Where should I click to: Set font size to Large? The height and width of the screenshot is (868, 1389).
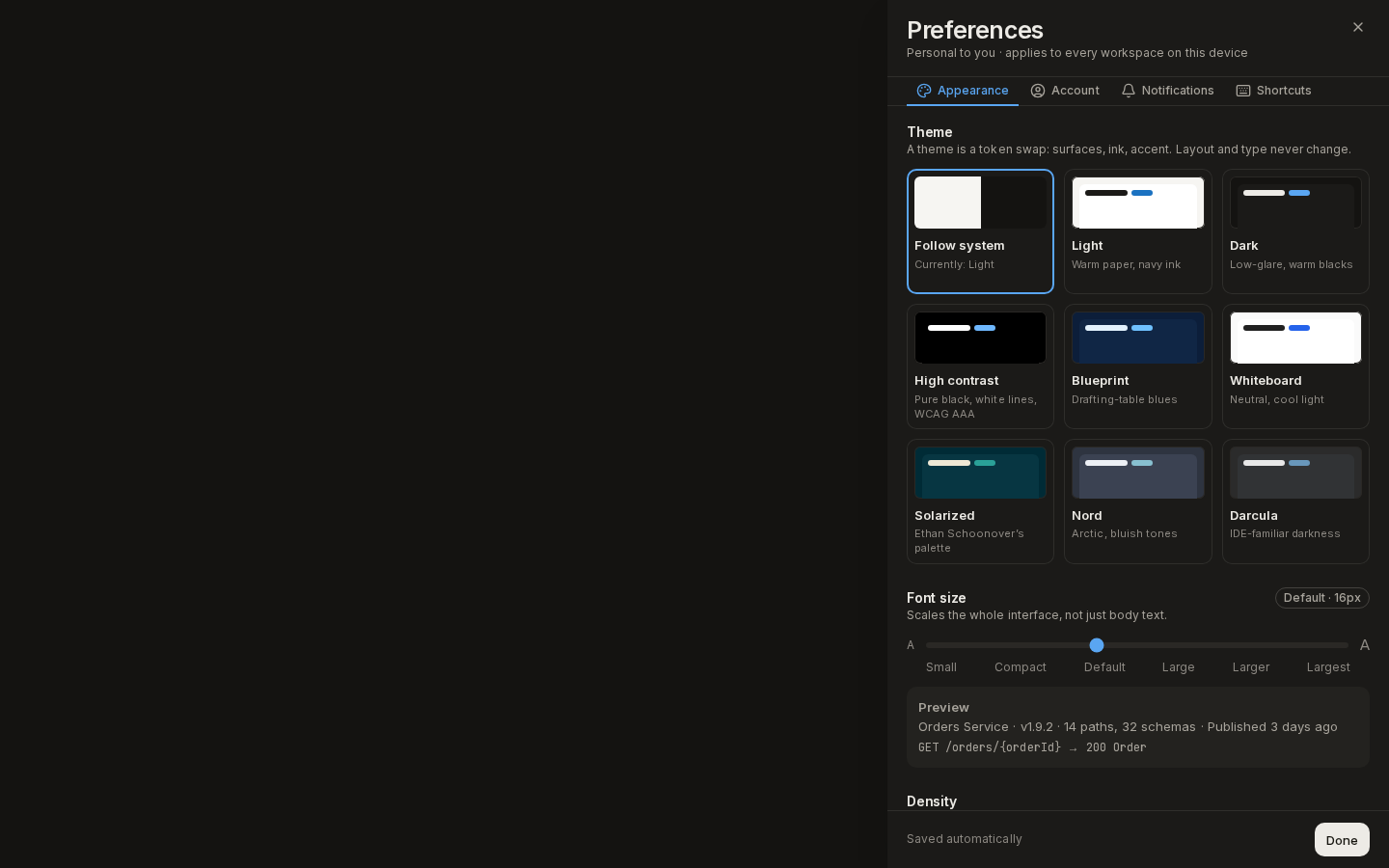click(x=1179, y=667)
